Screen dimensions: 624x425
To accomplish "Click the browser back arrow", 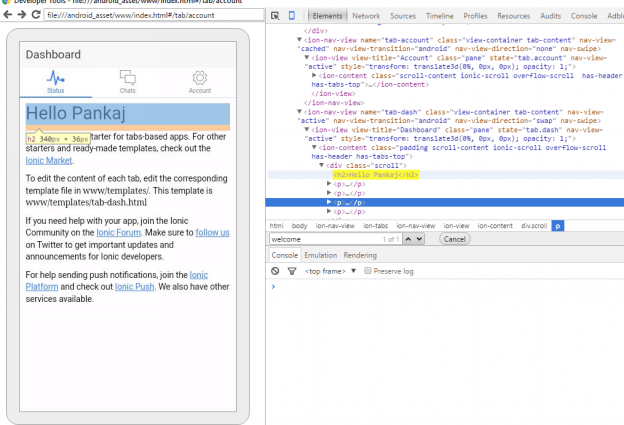I will click(8, 15).
